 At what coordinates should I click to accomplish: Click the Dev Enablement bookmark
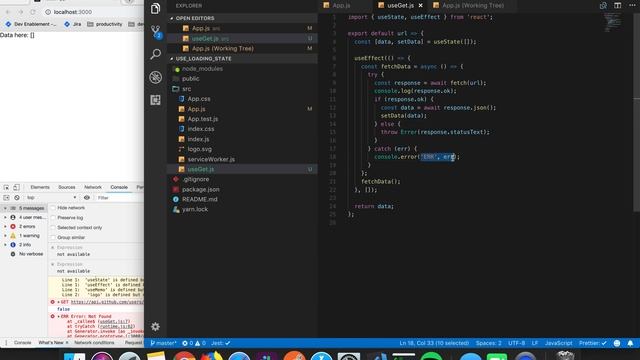[31, 24]
